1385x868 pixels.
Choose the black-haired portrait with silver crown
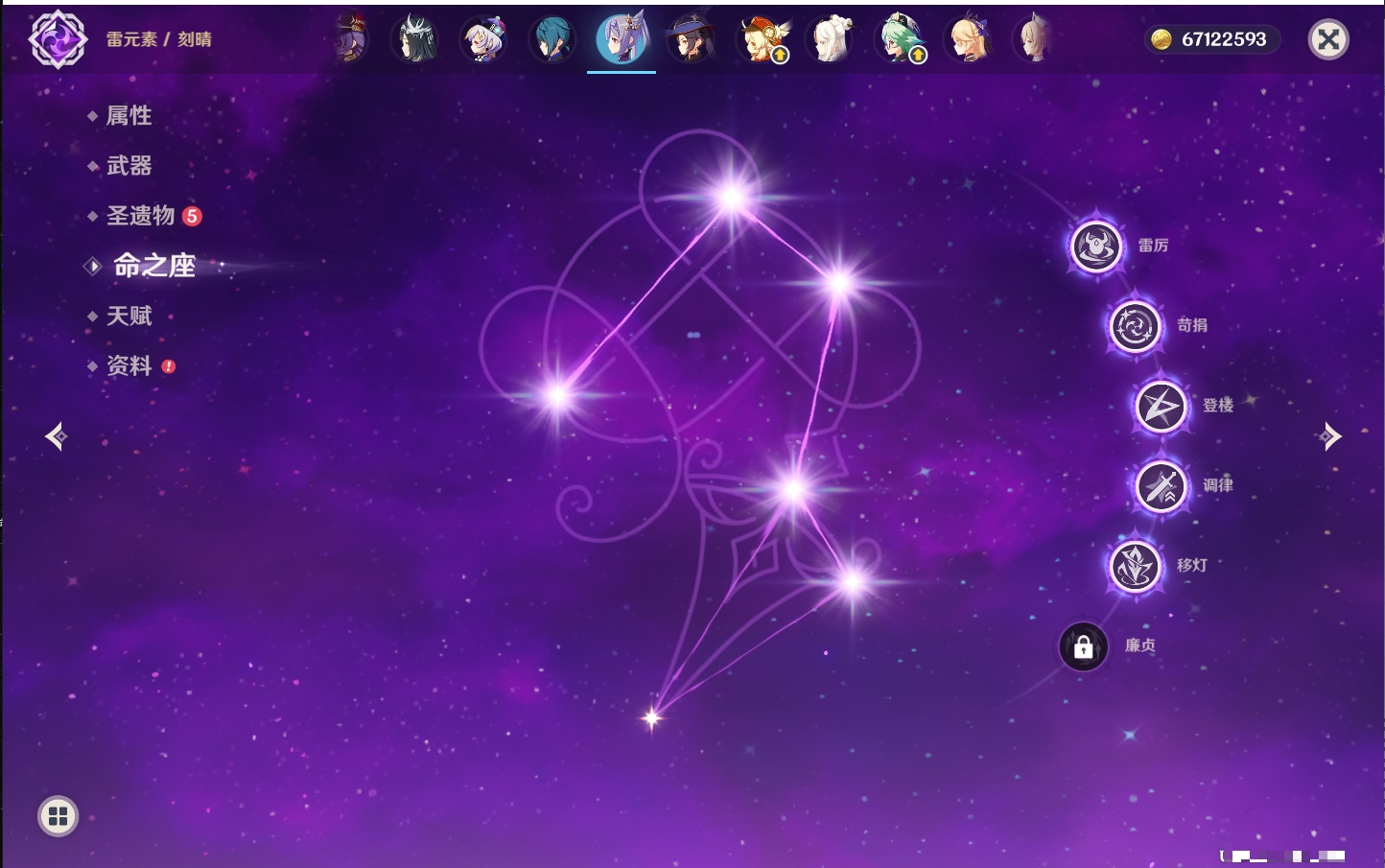413,39
